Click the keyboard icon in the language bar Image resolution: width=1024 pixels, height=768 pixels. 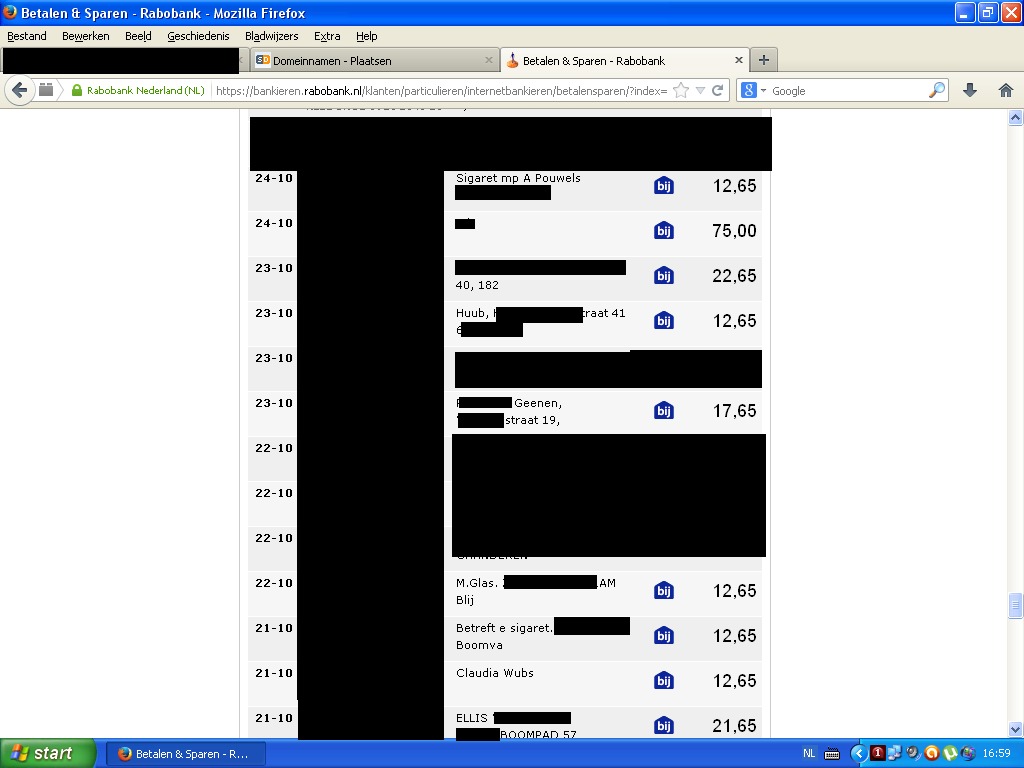tap(832, 754)
